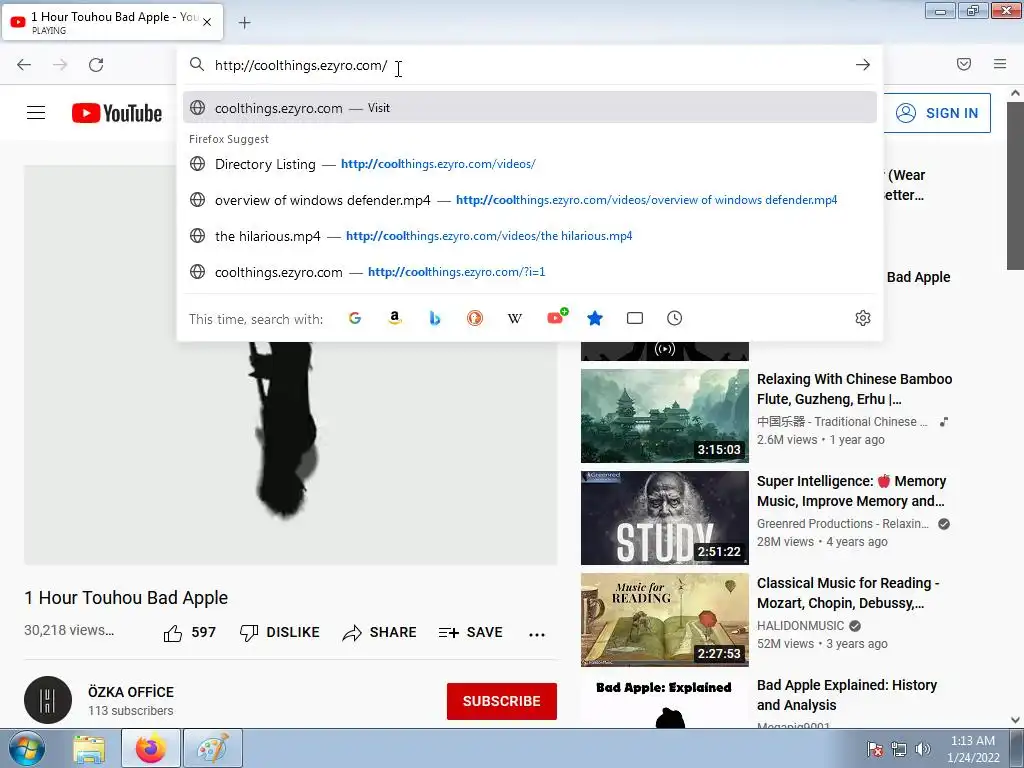Viewport: 1024px width, 768px height.
Task: Click the Go arrow in the address bar
Action: pos(863,65)
